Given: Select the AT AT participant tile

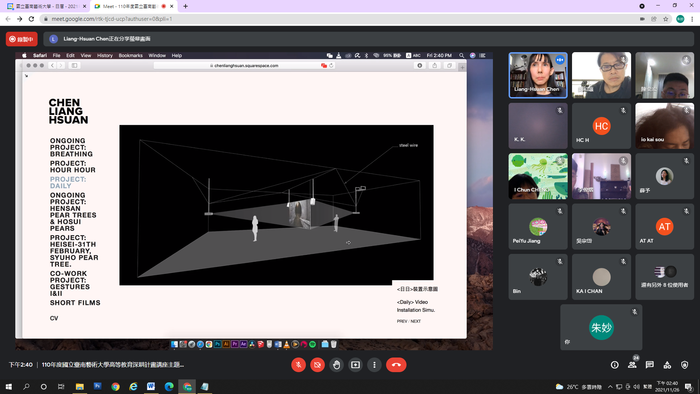Looking at the screenshot, I should [665, 227].
